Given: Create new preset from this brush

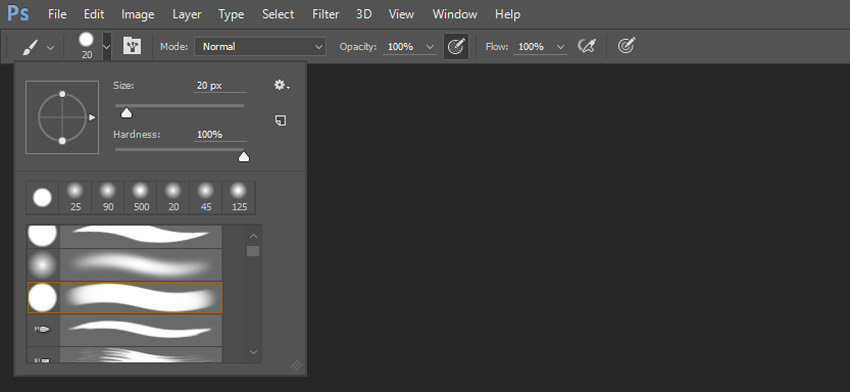Looking at the screenshot, I should point(280,120).
